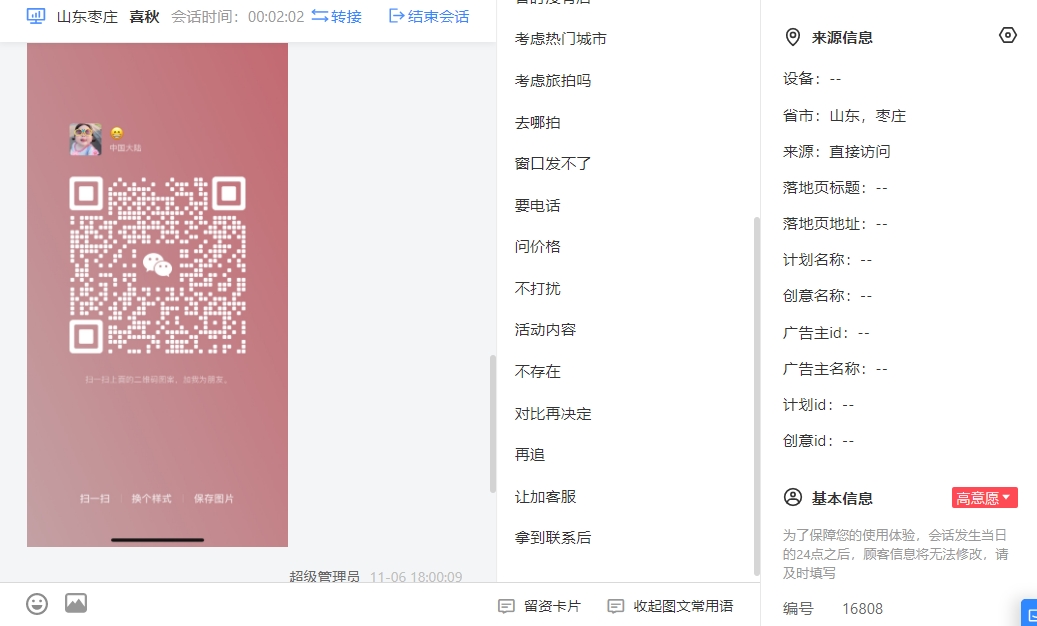Screen dimensions: 1037x626
Task: Choose the 不存在 quick phrase
Action: point(538,372)
